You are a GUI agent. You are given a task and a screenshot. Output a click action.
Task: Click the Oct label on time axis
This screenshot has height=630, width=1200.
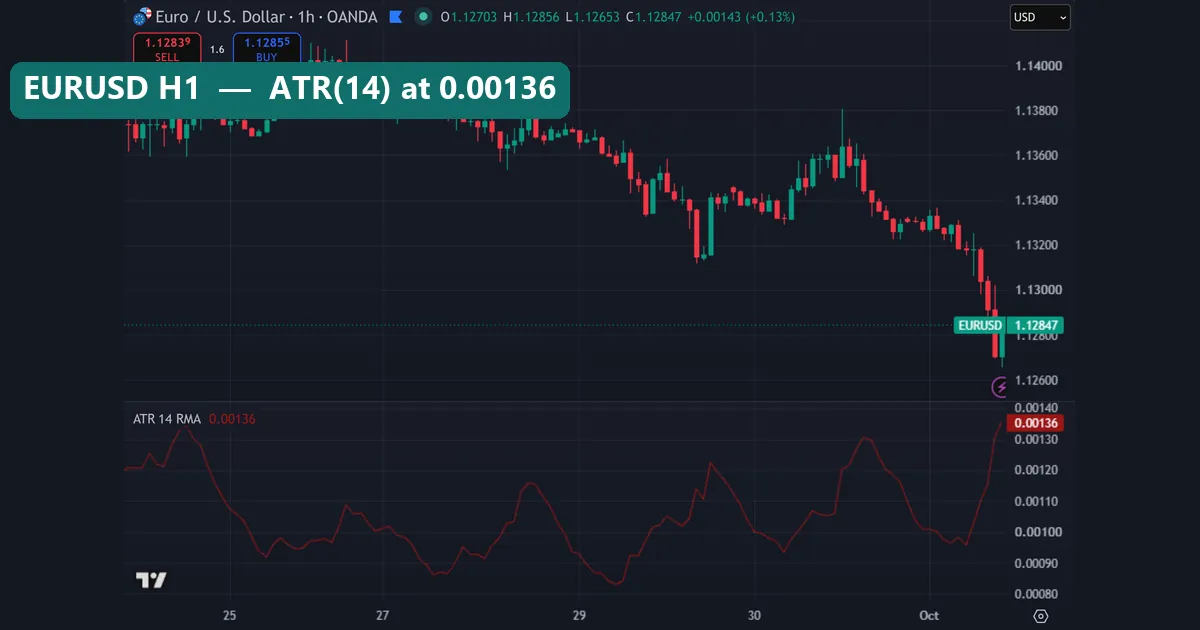[930, 615]
